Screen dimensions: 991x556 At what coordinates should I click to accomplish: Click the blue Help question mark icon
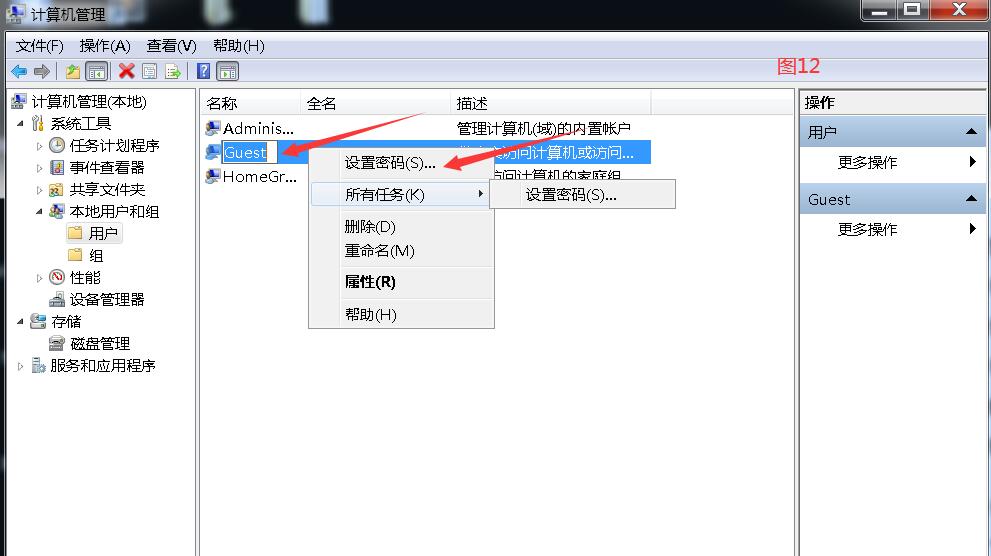(x=204, y=71)
